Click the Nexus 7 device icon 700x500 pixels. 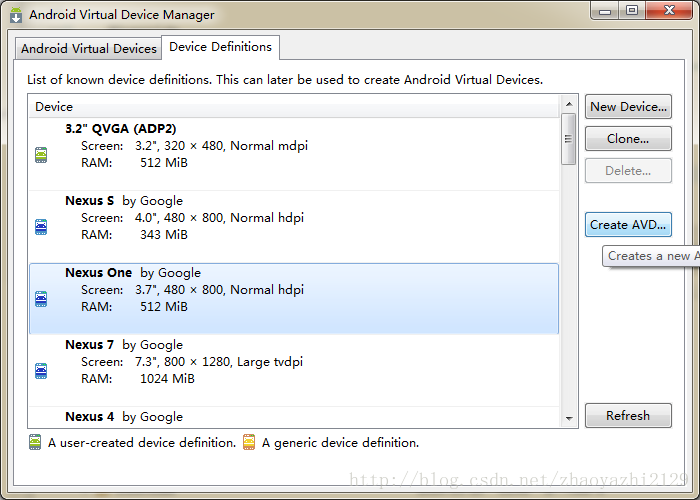coord(41,371)
